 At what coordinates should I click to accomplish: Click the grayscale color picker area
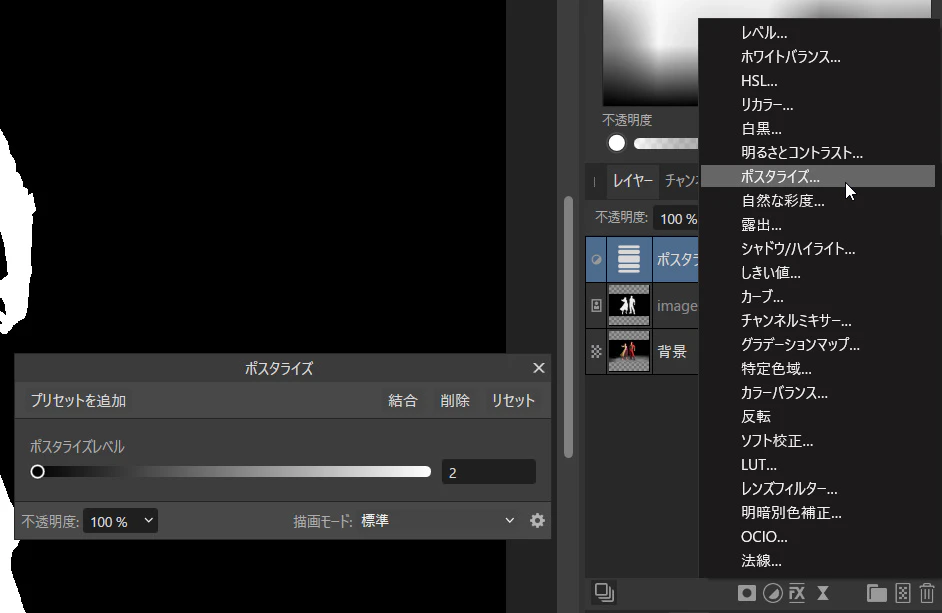(x=651, y=53)
